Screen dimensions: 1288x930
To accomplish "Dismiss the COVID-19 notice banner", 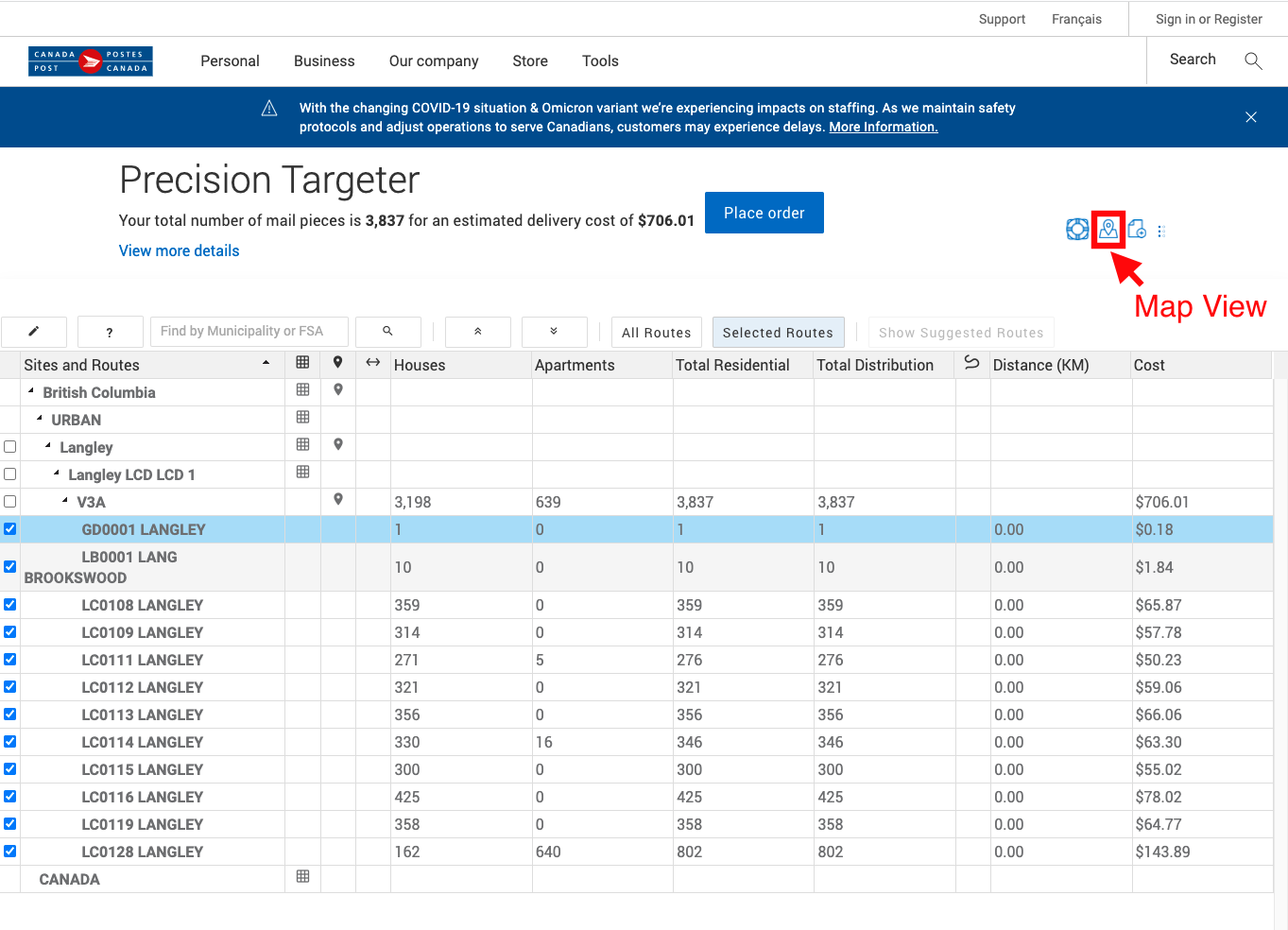I will click(x=1251, y=117).
